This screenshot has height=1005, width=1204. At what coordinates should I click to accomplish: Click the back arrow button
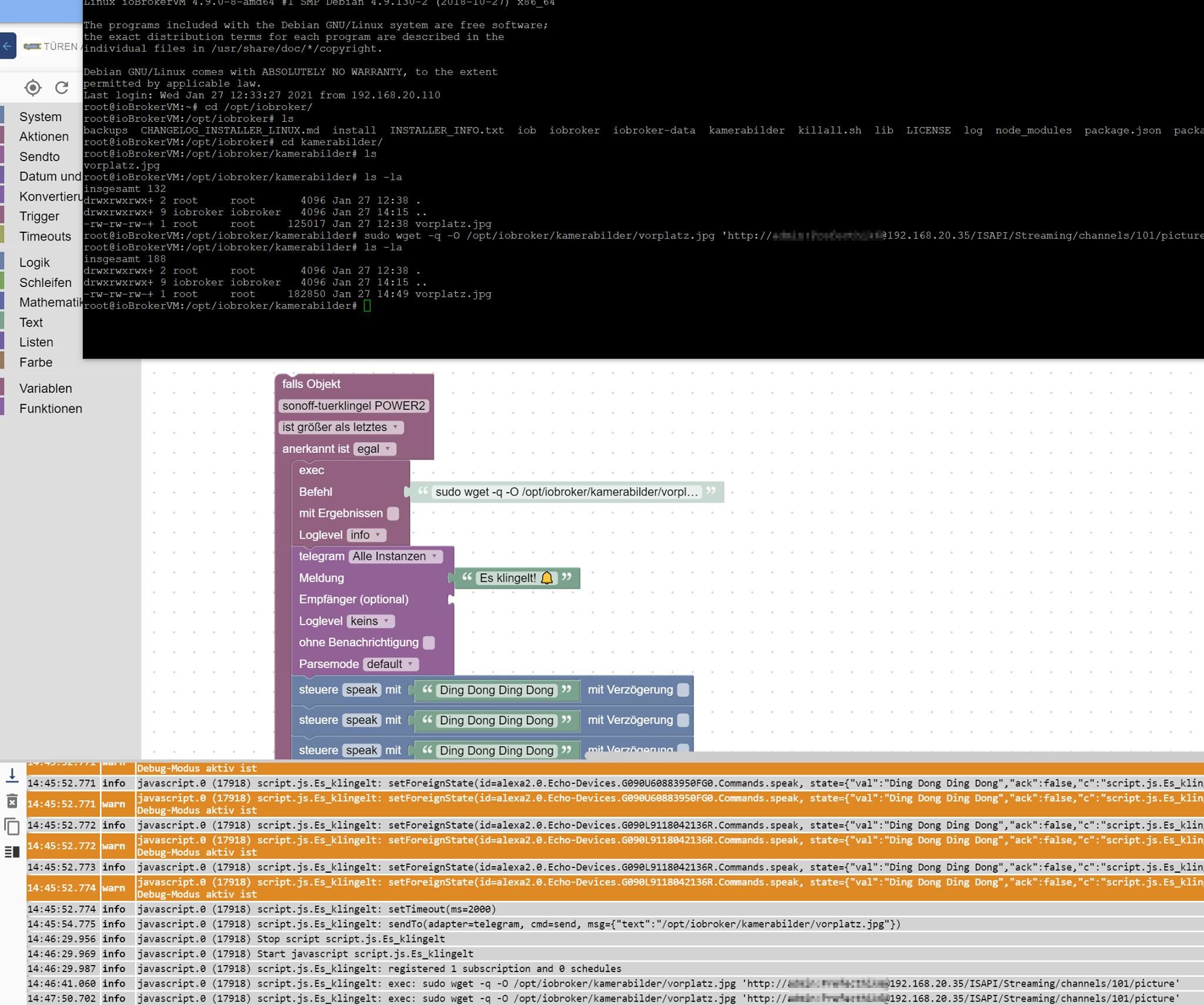click(7, 46)
